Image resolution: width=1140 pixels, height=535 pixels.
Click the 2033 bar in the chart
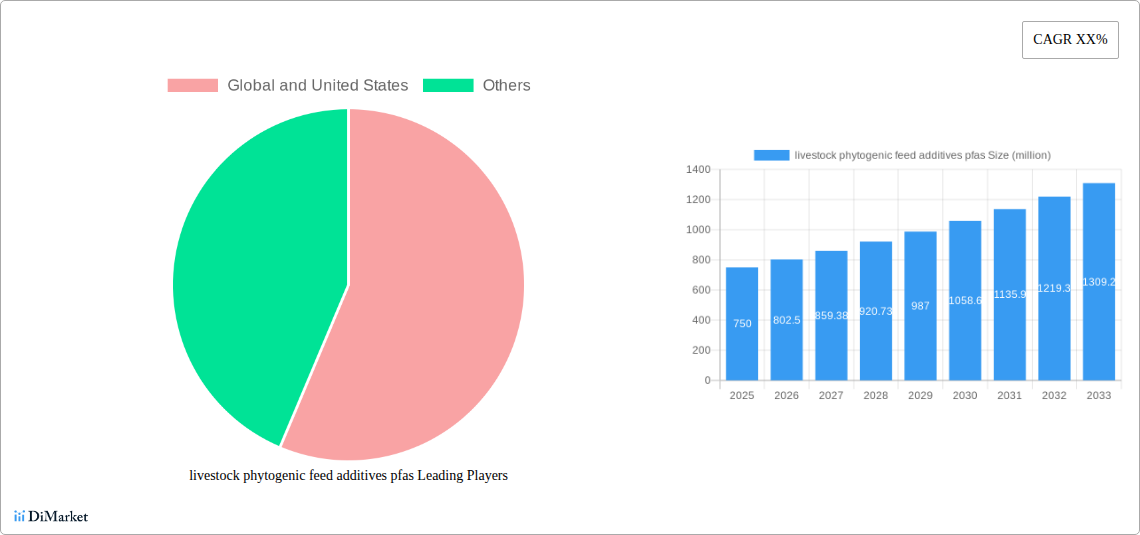point(1099,282)
